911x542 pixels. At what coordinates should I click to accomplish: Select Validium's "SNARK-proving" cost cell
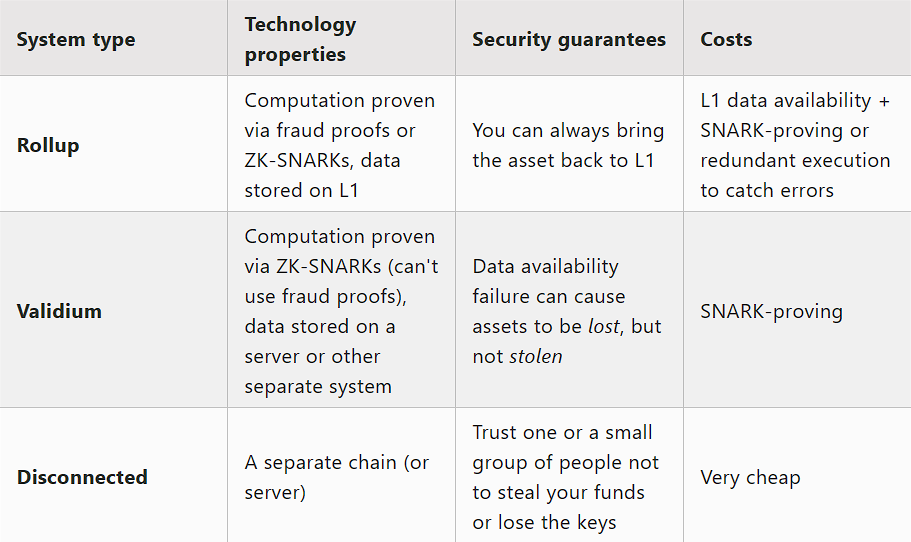(x=771, y=311)
